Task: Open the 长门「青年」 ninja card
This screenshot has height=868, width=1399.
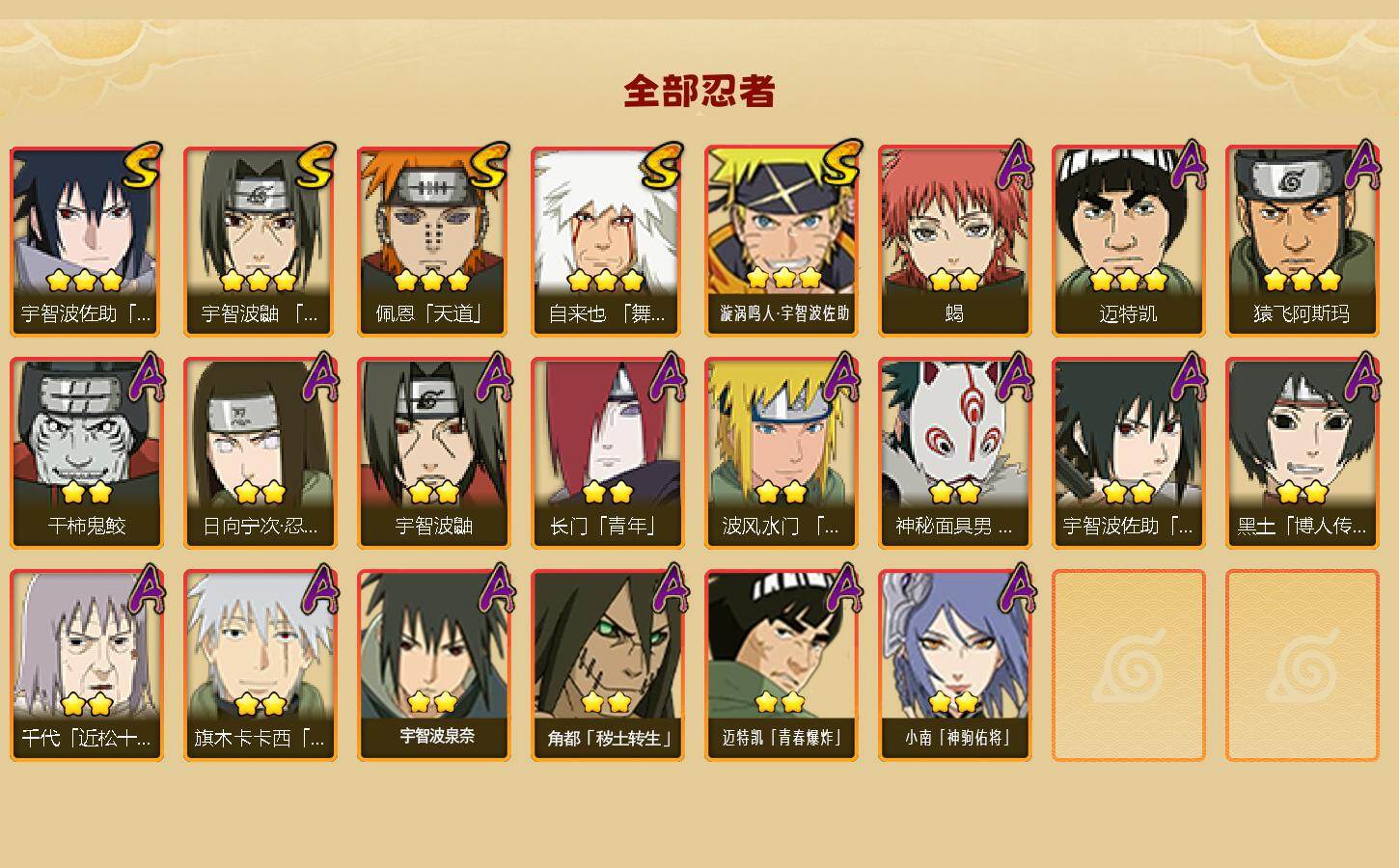Action: (x=607, y=453)
